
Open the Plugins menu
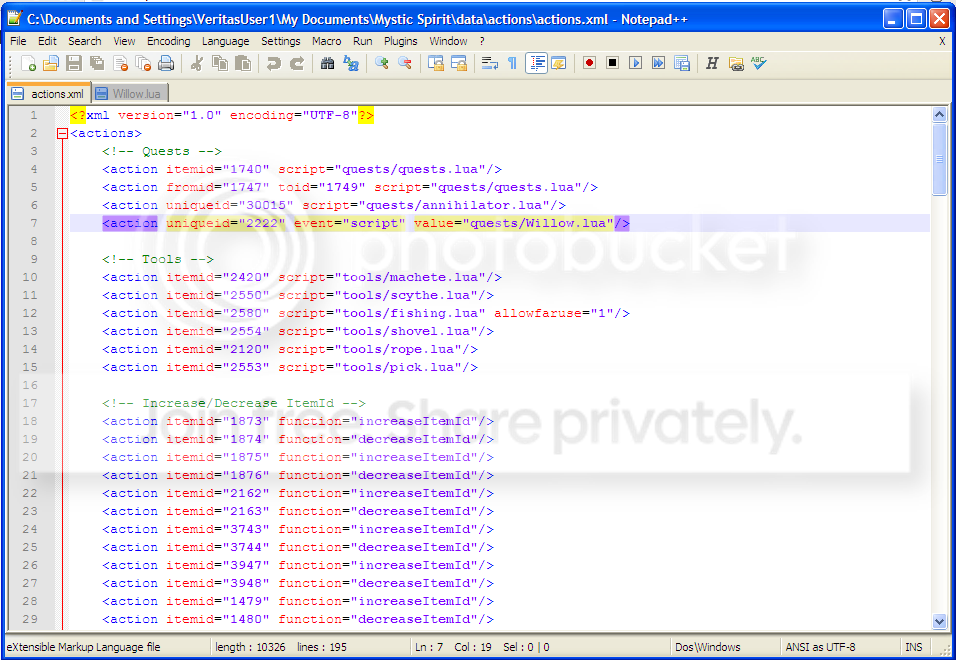pos(401,41)
